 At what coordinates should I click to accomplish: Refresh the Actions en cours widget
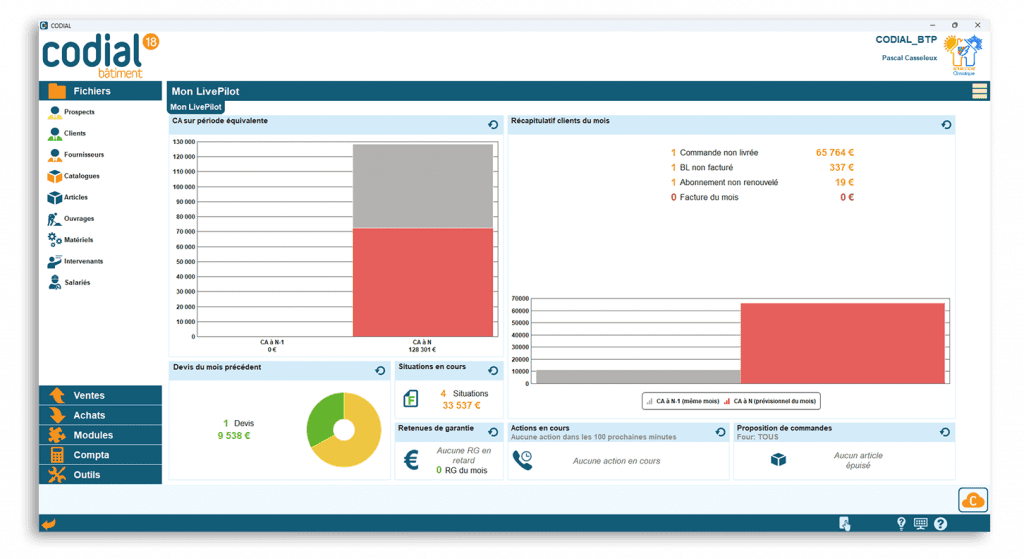720,432
